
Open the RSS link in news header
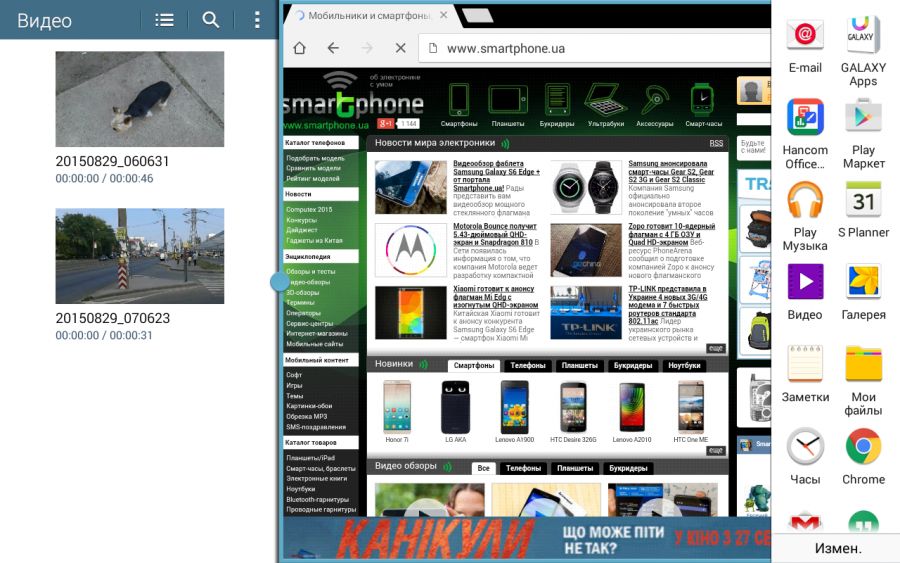click(x=716, y=143)
